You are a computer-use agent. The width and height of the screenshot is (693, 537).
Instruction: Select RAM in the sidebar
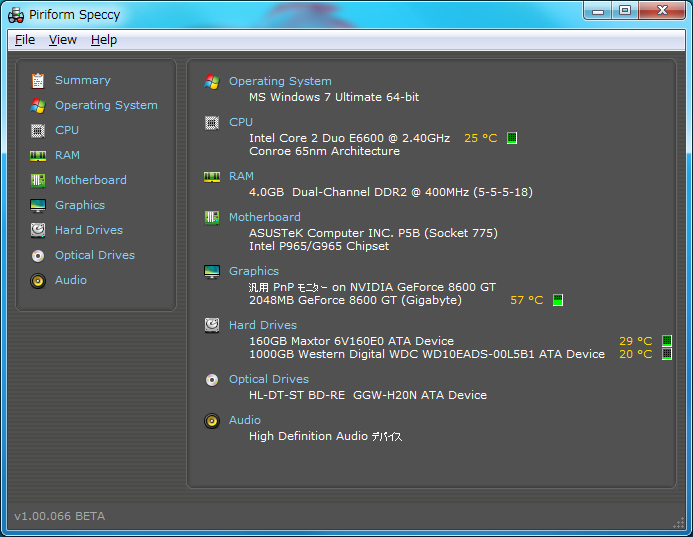pyautogui.click(x=67, y=156)
